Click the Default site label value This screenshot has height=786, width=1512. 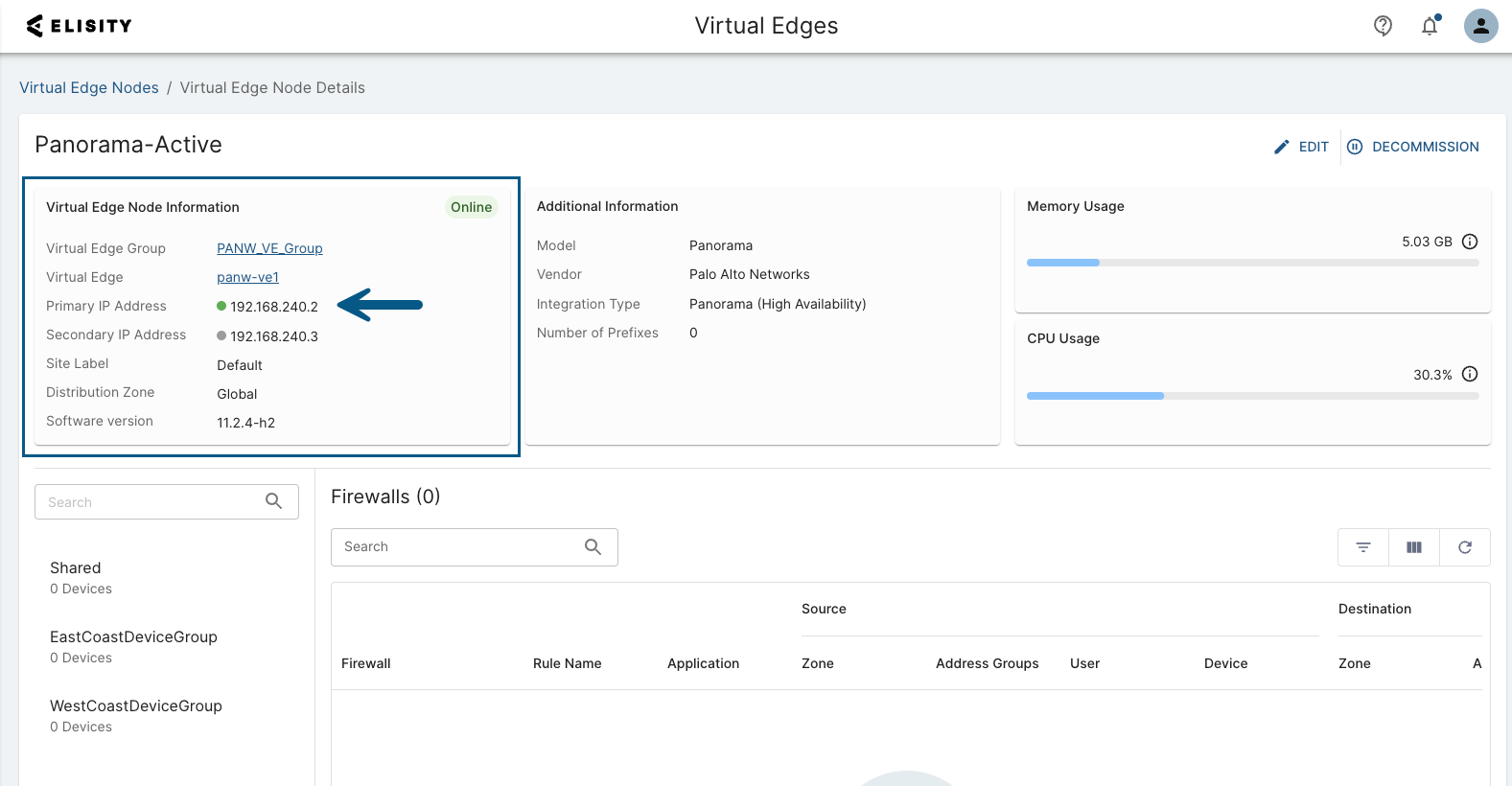coord(240,365)
